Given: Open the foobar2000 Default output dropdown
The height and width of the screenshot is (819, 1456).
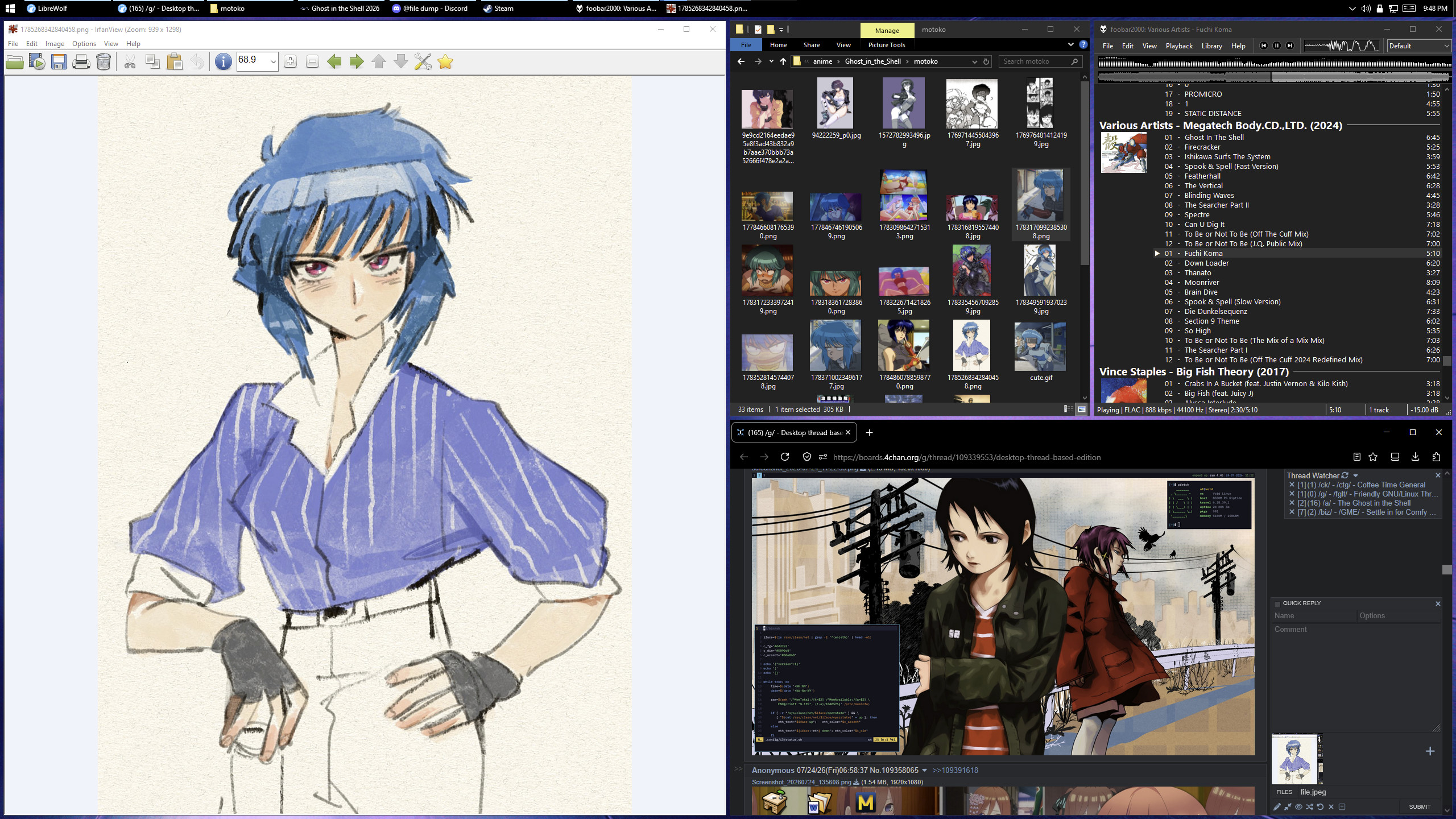Looking at the screenshot, I should [1418, 45].
